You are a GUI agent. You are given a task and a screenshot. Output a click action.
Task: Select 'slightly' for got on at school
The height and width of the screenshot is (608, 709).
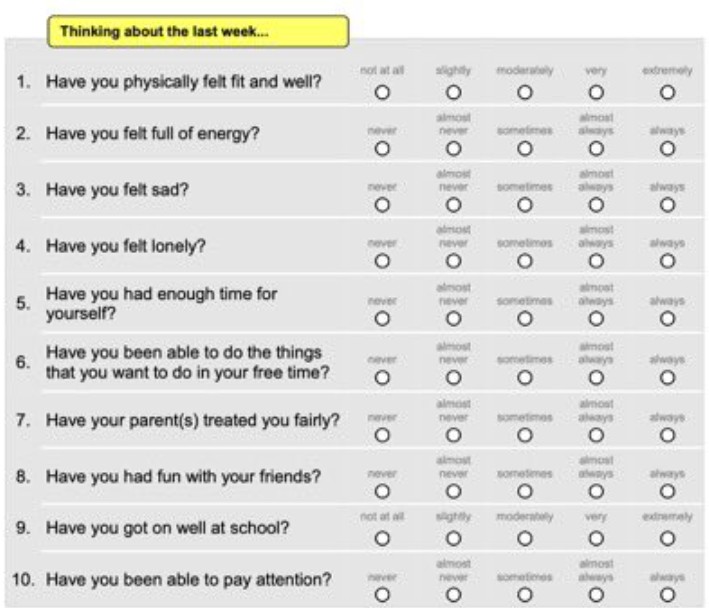click(453, 538)
